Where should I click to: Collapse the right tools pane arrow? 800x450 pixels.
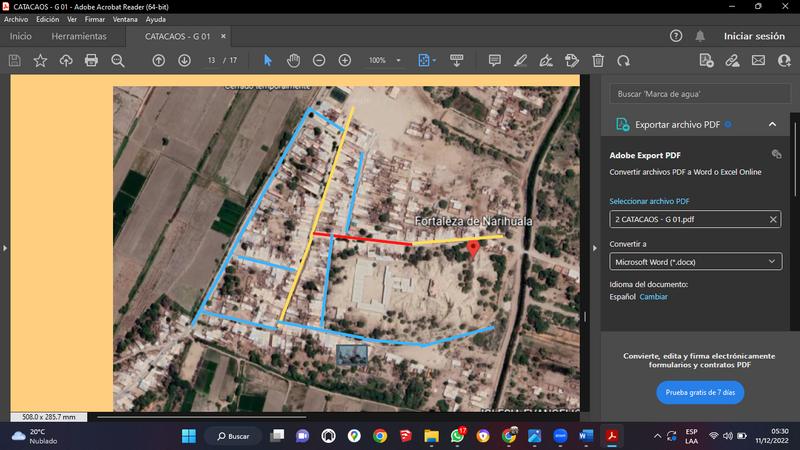click(x=594, y=248)
